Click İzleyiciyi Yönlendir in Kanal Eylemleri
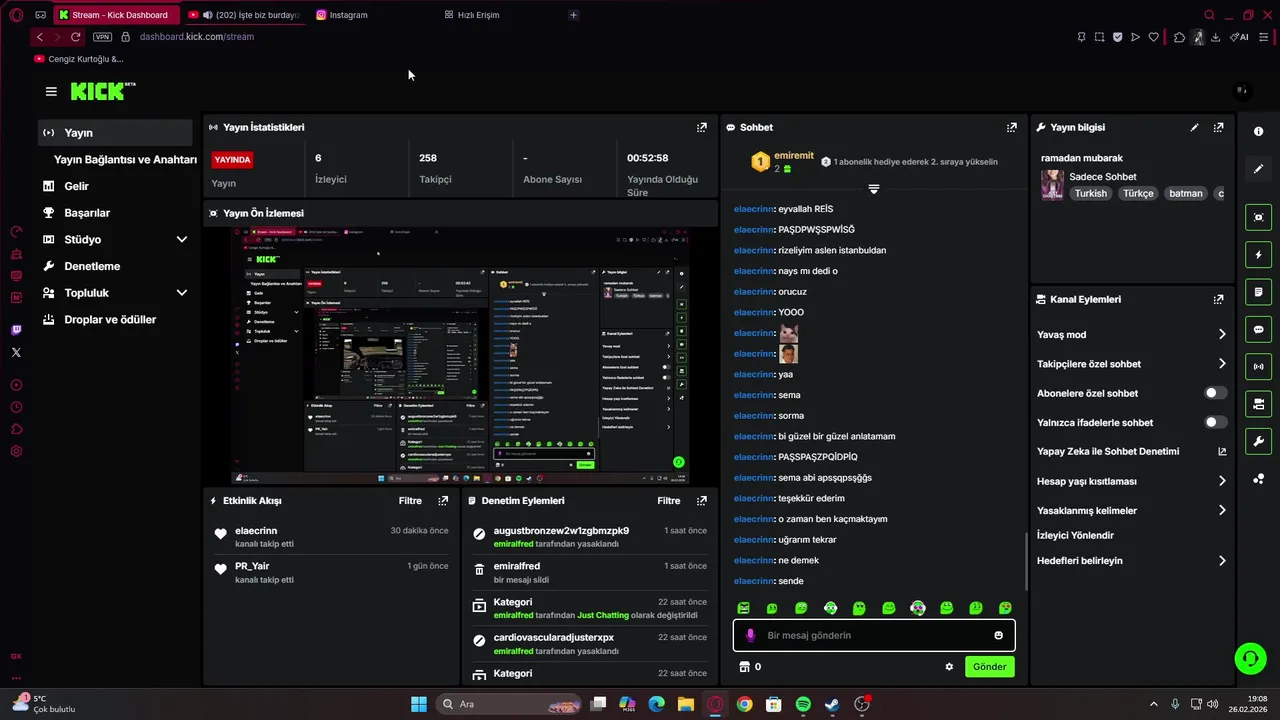Screen dimensions: 1280x720 pyautogui.click(x=1075, y=536)
